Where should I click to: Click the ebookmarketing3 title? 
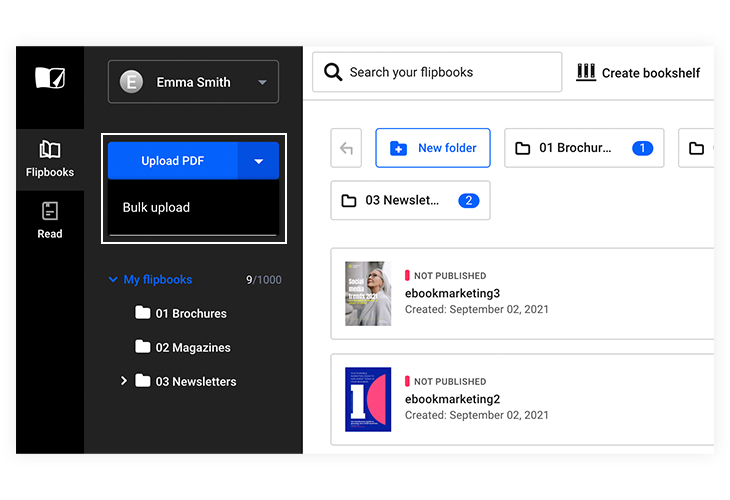452,293
